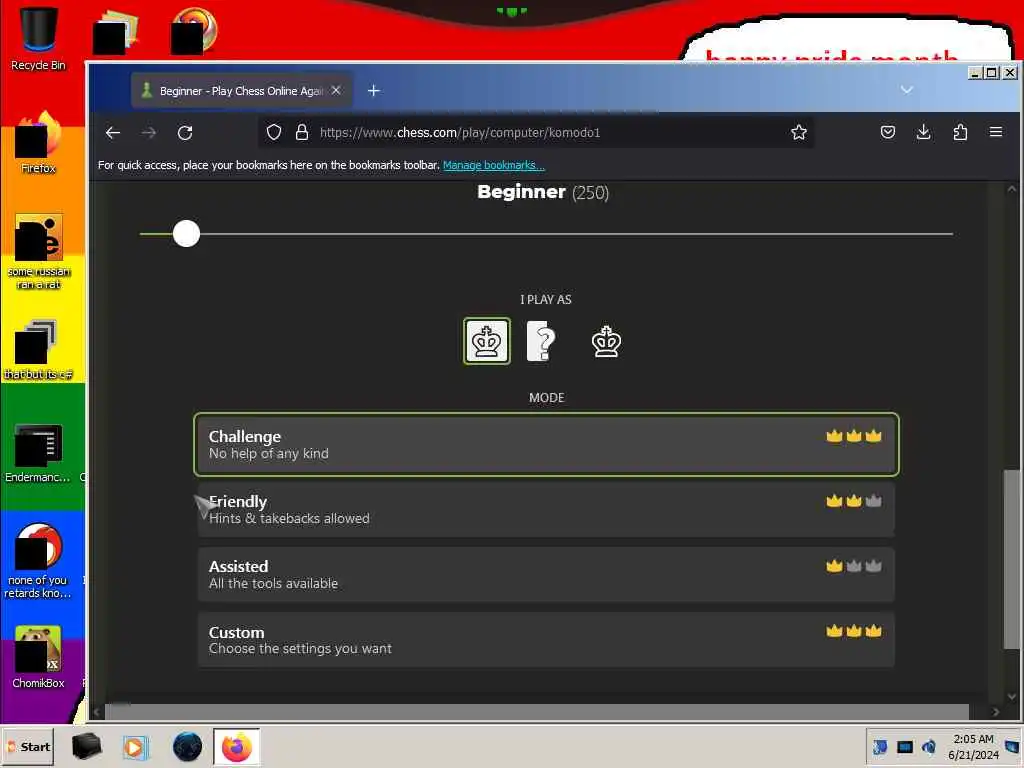Go back with the browser back arrow

pos(113,133)
